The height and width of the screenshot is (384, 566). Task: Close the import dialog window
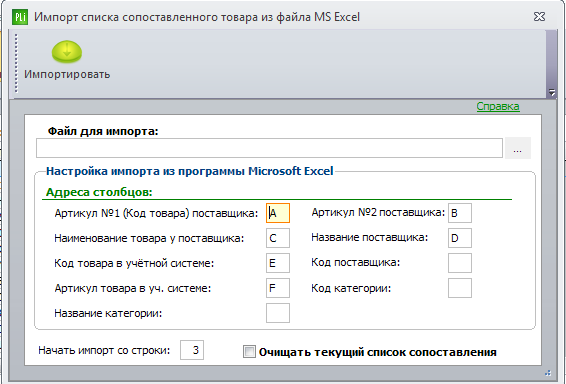(539, 17)
